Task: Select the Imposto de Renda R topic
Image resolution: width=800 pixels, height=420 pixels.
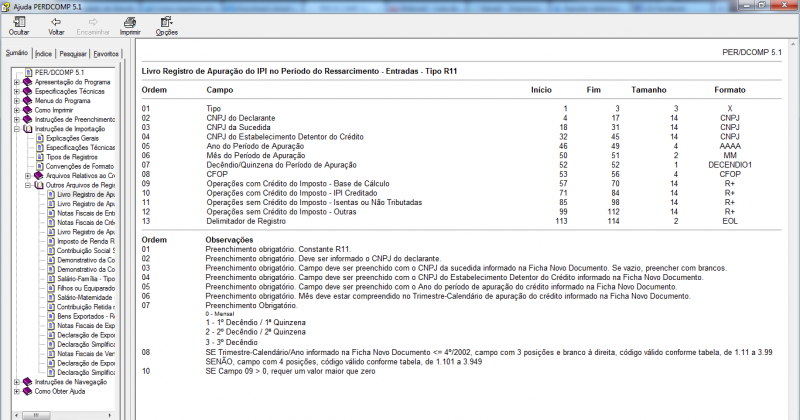Action: [86, 241]
